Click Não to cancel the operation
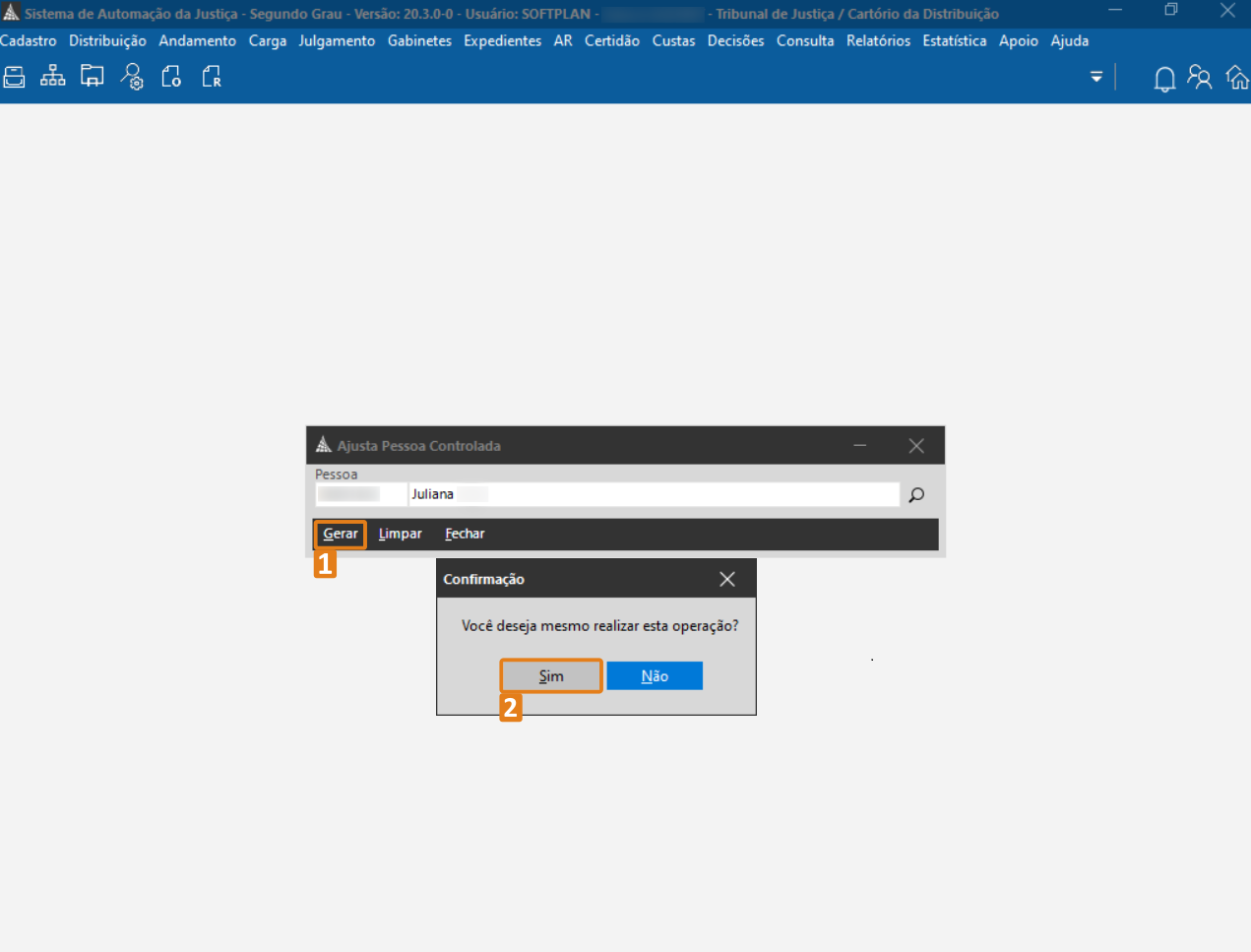Viewport: 1251px width, 952px height. click(655, 676)
